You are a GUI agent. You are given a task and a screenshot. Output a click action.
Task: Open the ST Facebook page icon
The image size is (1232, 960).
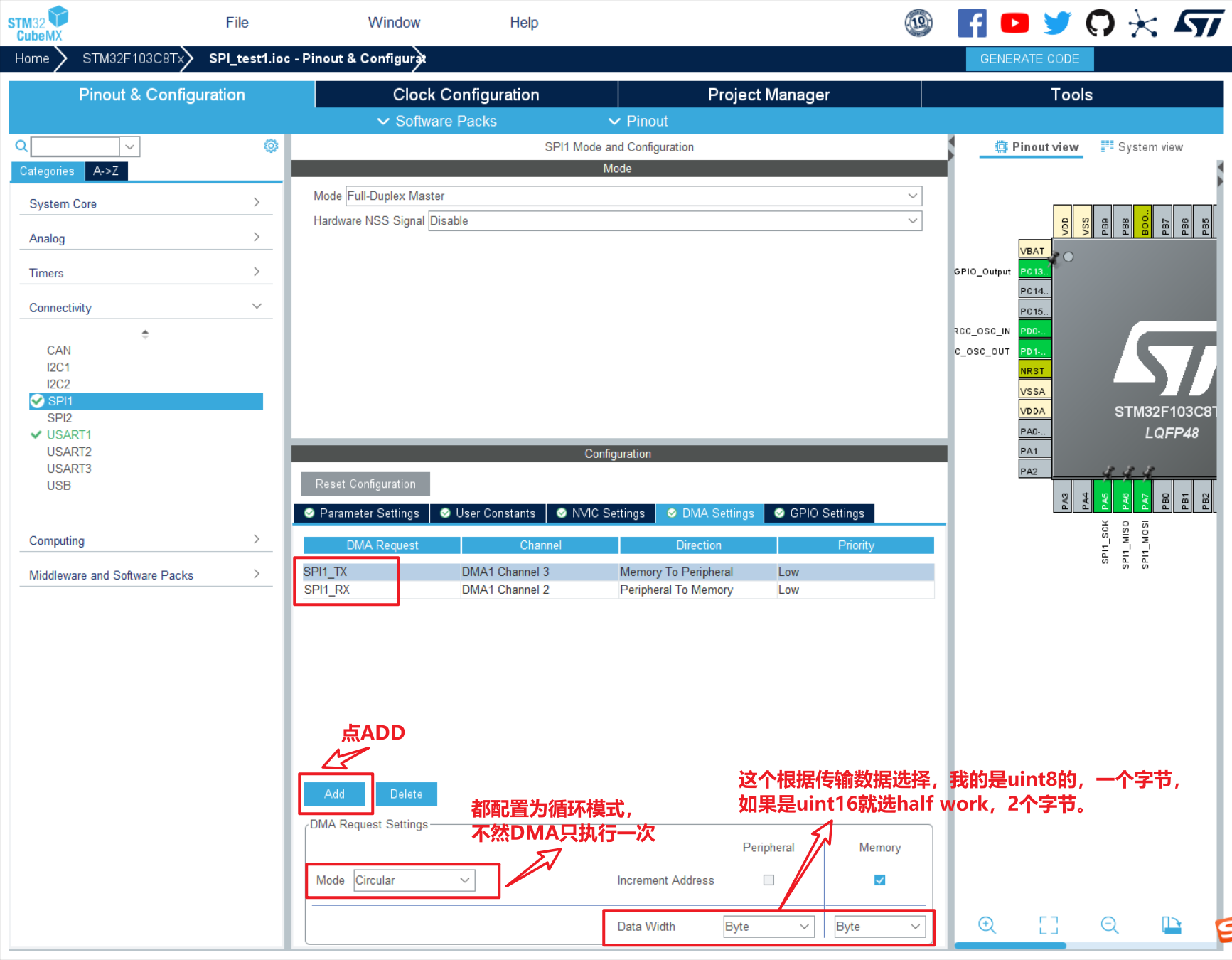pos(972,23)
